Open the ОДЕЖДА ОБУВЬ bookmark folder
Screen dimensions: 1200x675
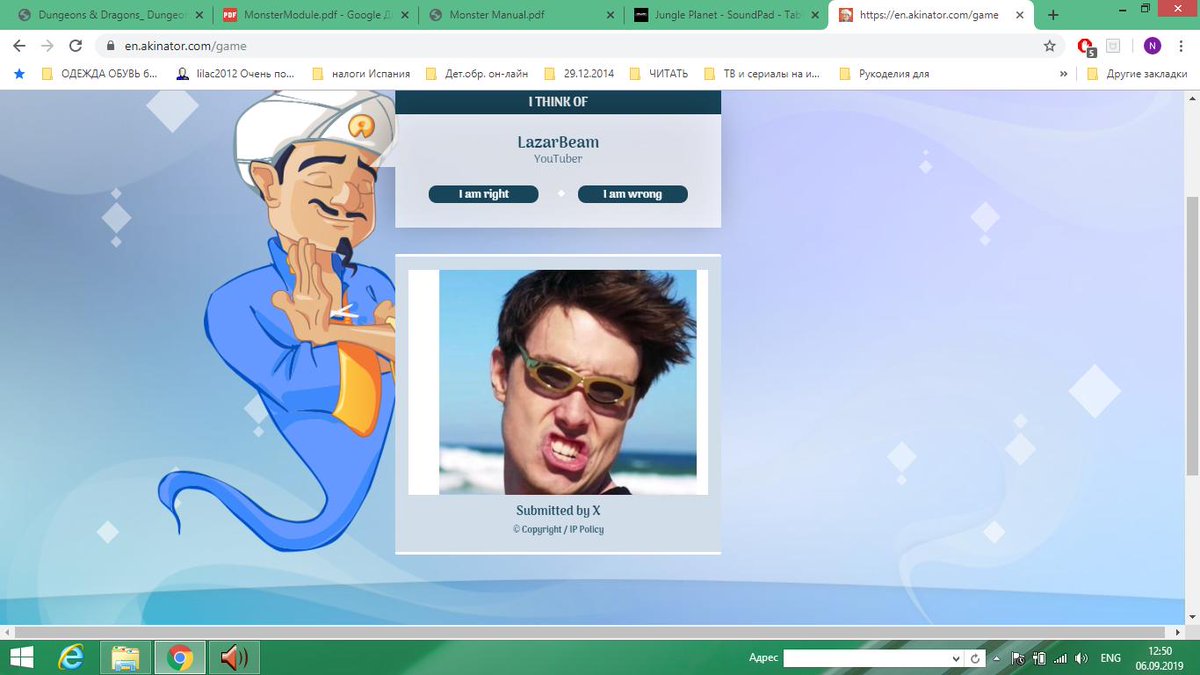100,73
